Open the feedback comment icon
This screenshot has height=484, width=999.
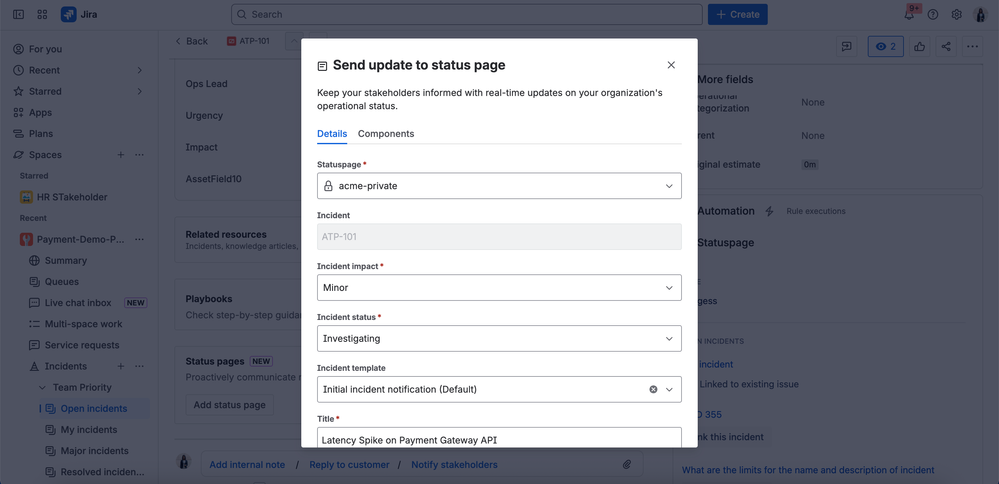(846, 46)
